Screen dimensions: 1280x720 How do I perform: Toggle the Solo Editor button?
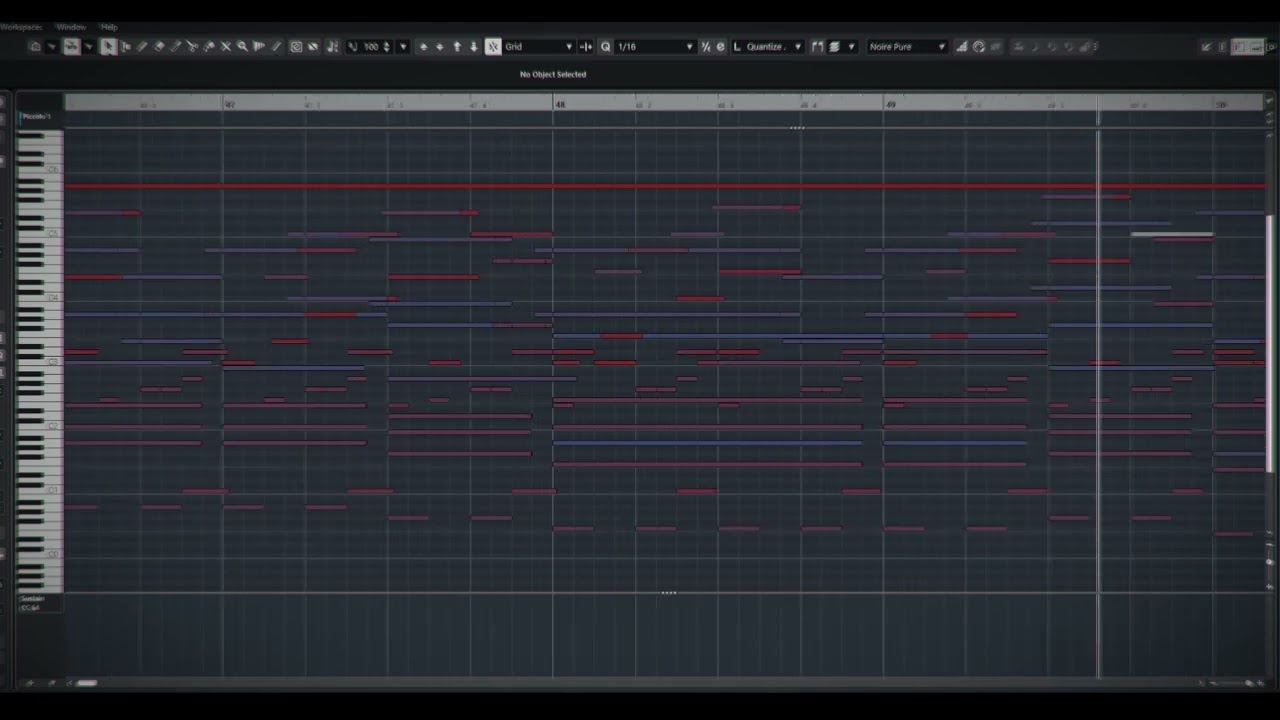(35, 47)
